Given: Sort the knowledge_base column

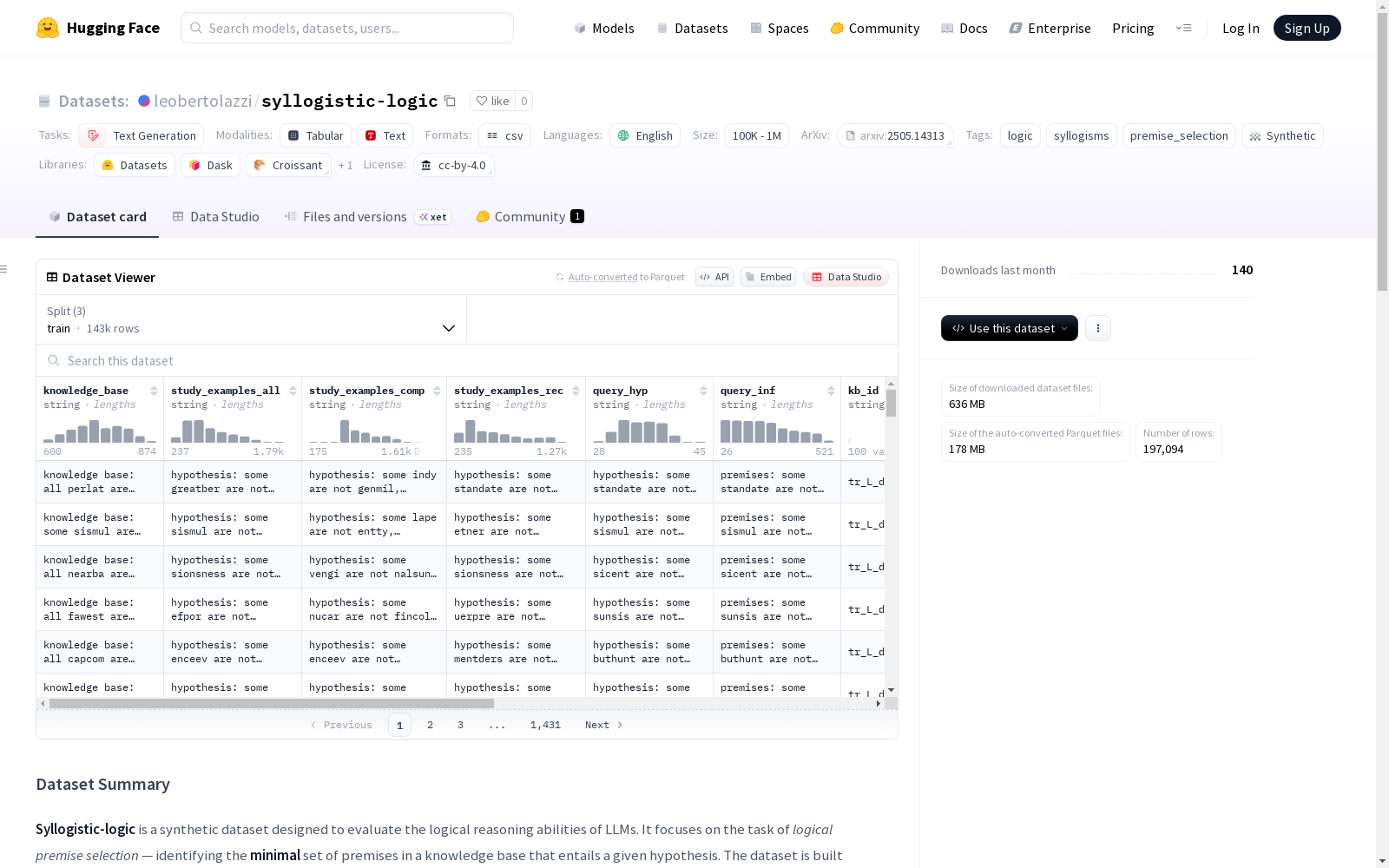Looking at the screenshot, I should [154, 391].
